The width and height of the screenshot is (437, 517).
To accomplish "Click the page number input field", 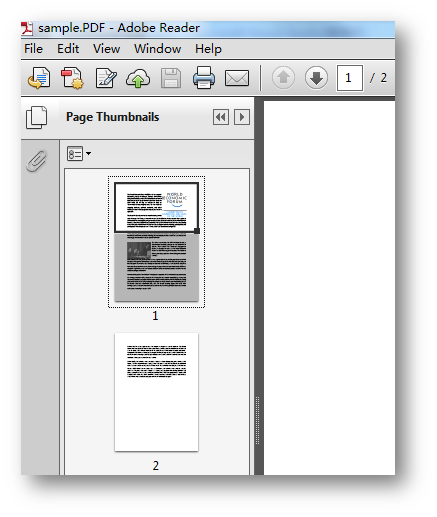I will [350, 78].
